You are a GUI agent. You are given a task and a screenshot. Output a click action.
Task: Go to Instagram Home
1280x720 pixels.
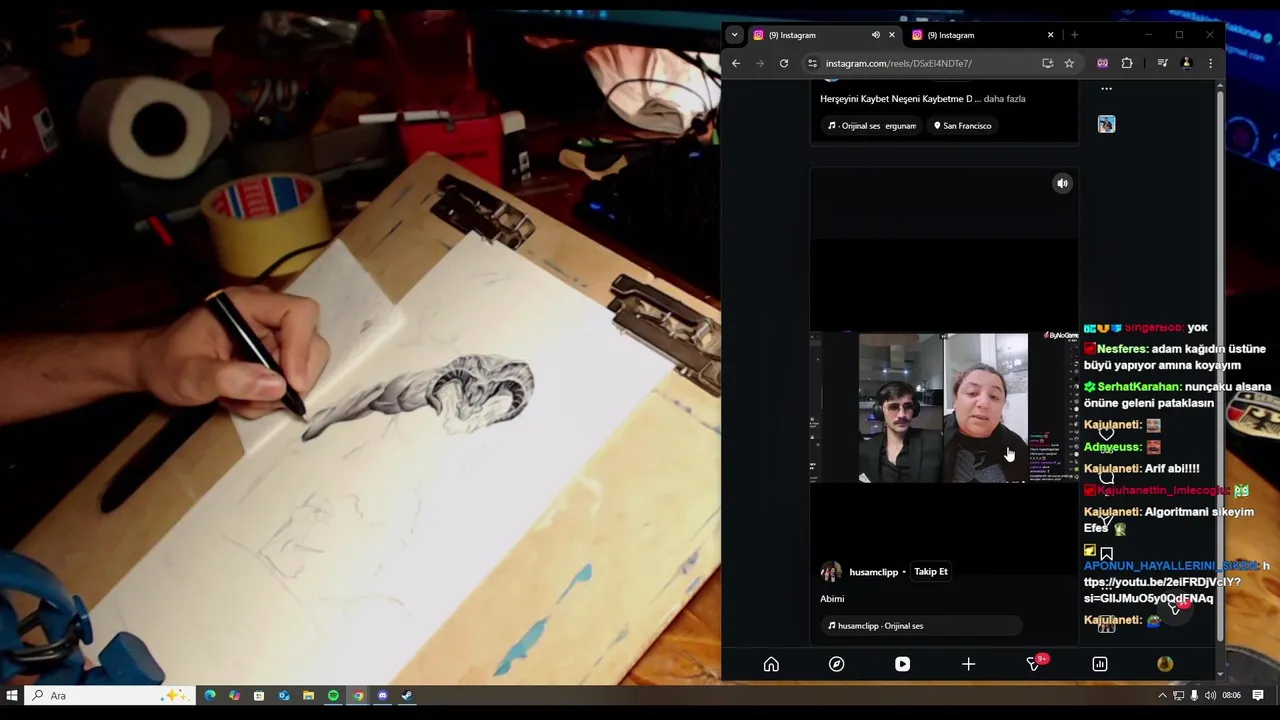[x=771, y=664]
